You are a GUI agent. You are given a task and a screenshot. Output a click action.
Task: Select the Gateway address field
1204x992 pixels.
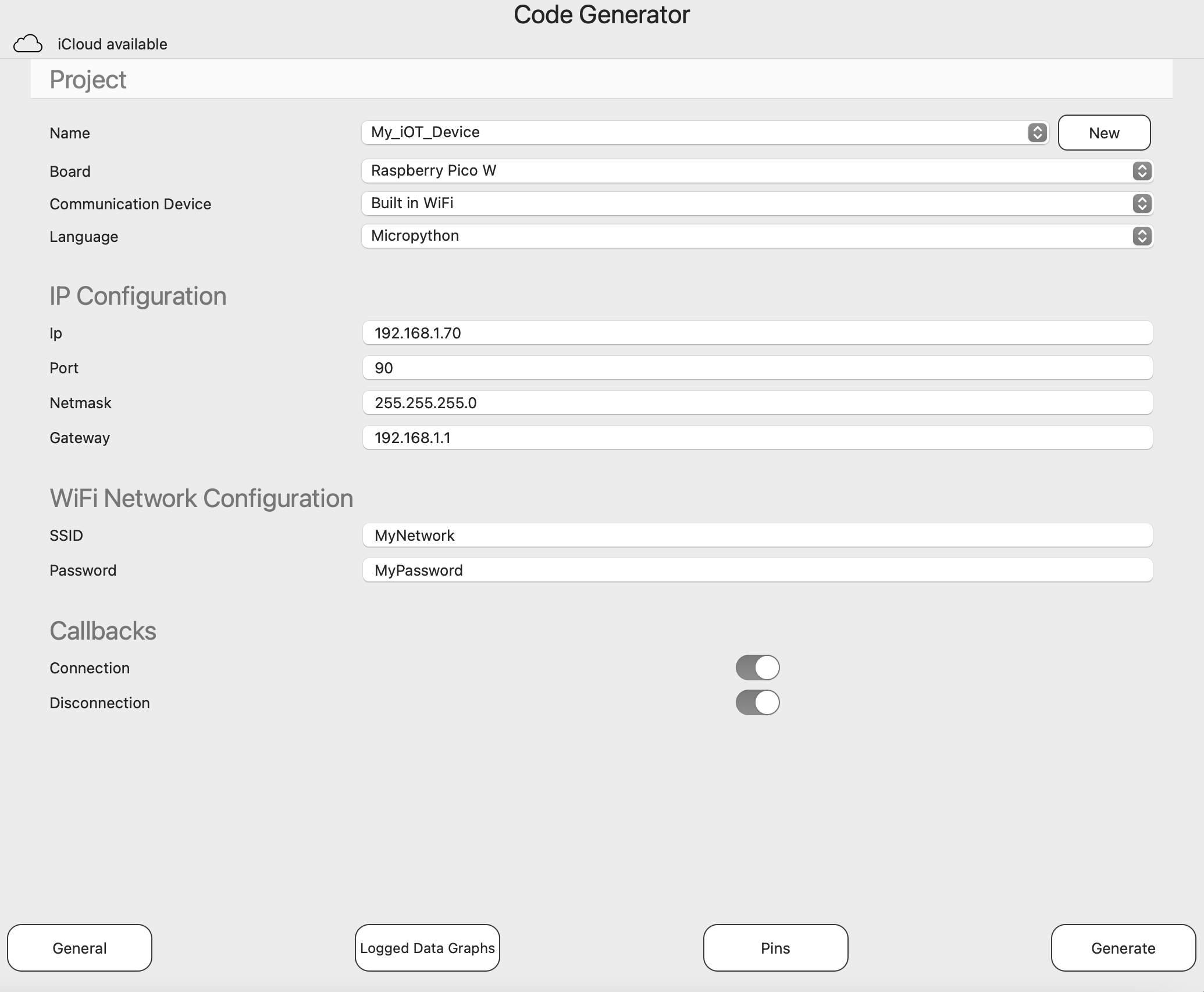(x=756, y=437)
